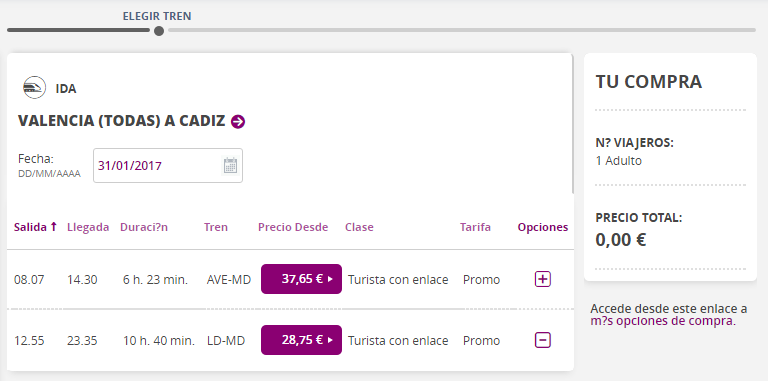Click the Tarifa column header
The width and height of the screenshot is (768, 381).
tap(475, 227)
